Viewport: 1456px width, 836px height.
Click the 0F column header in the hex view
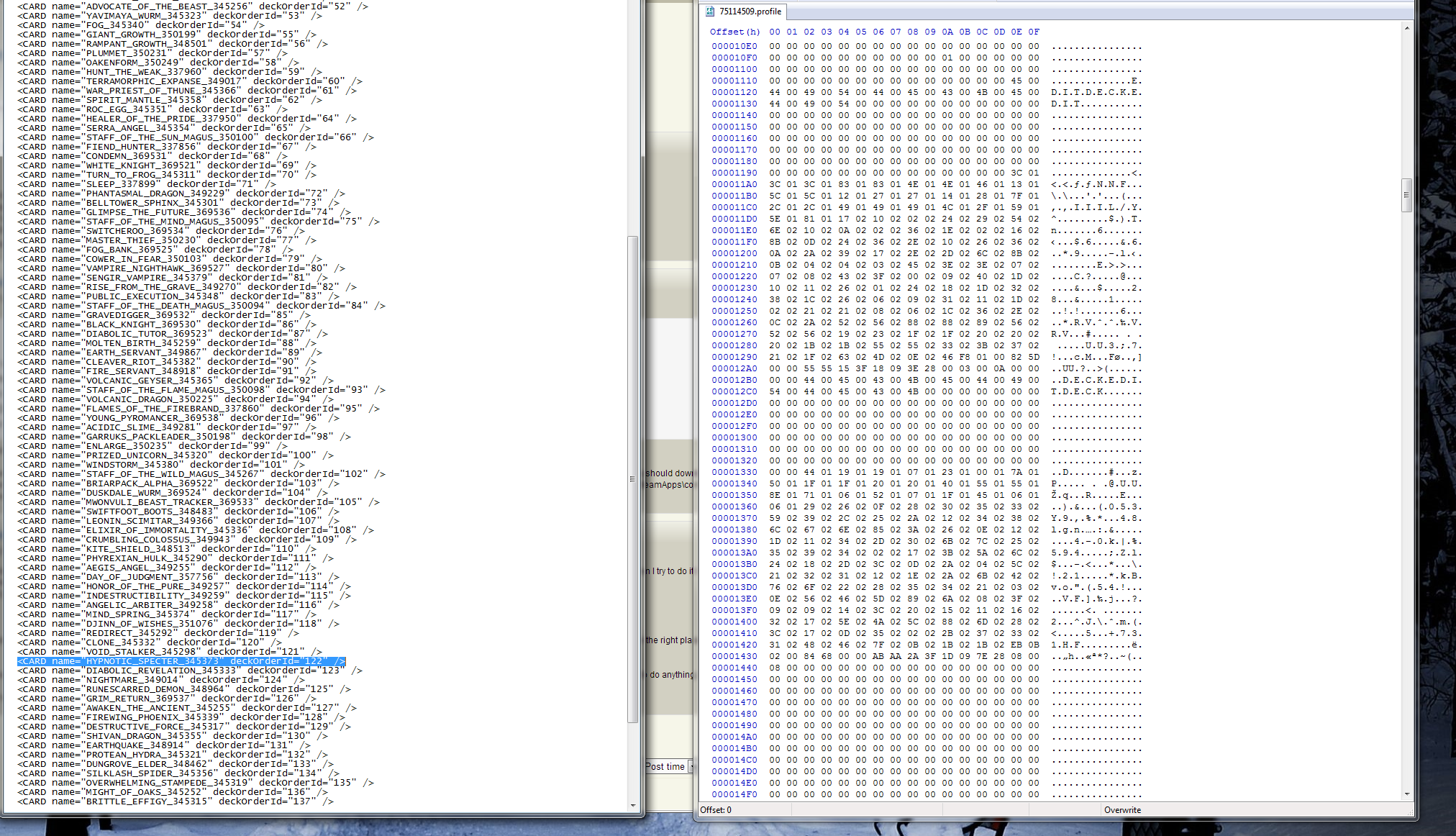click(1034, 32)
